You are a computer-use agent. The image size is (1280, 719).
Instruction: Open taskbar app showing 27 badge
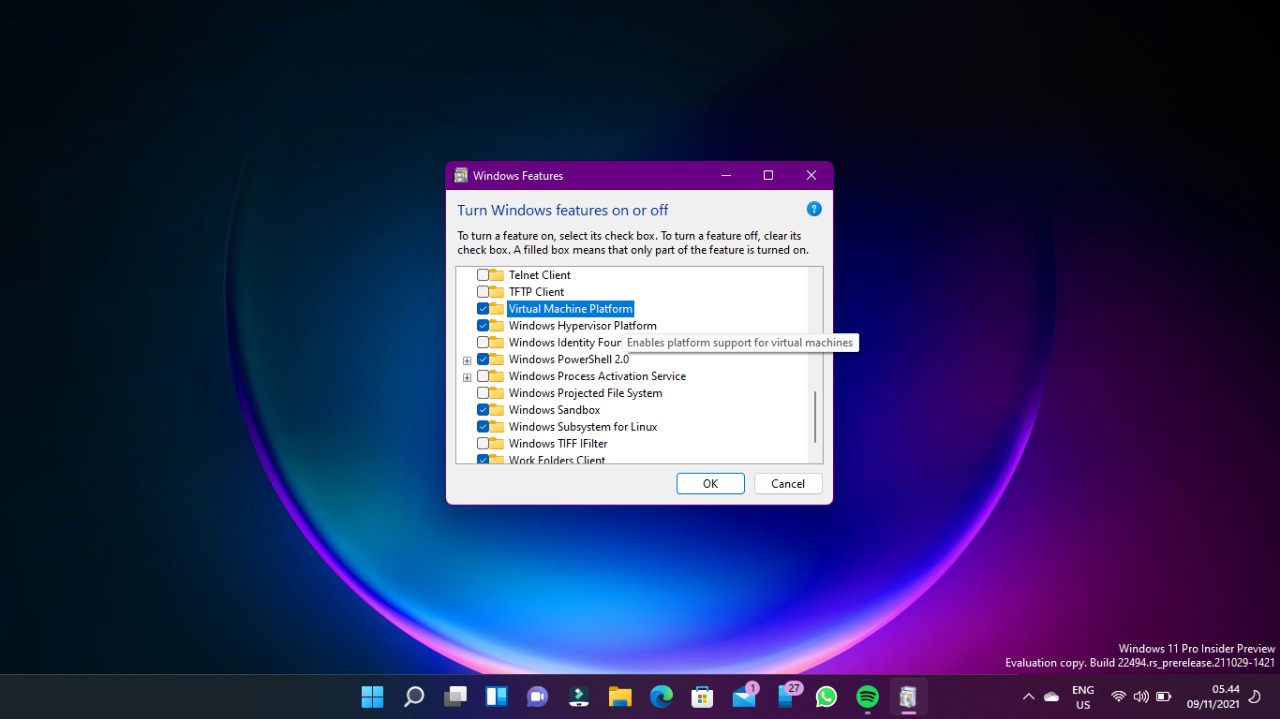[787, 696]
